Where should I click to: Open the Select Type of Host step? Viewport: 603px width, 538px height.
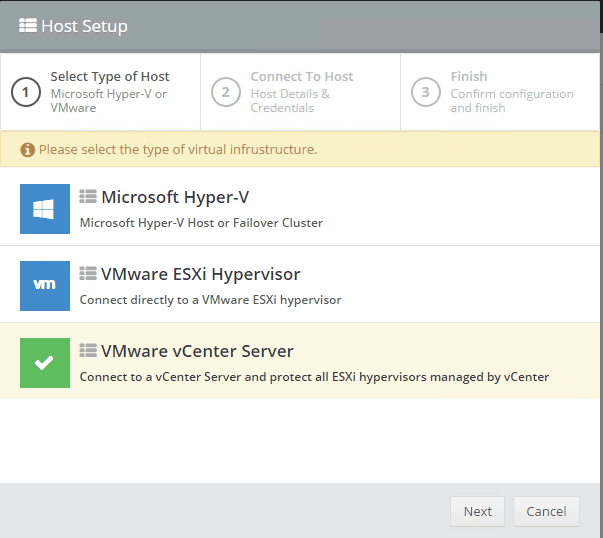point(110,77)
